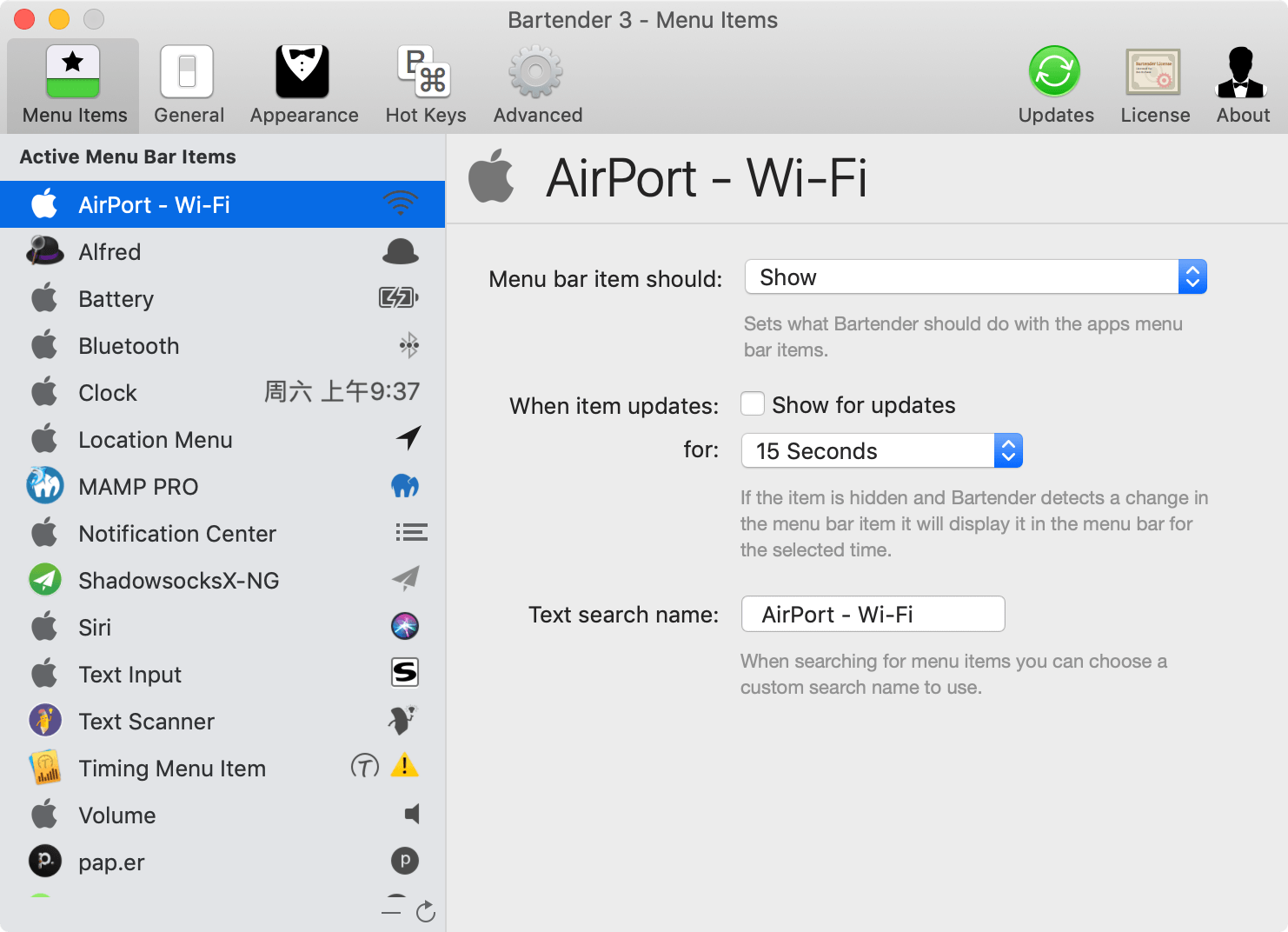
Task: Click the Alfred app icon at row start
Action: 45,250
